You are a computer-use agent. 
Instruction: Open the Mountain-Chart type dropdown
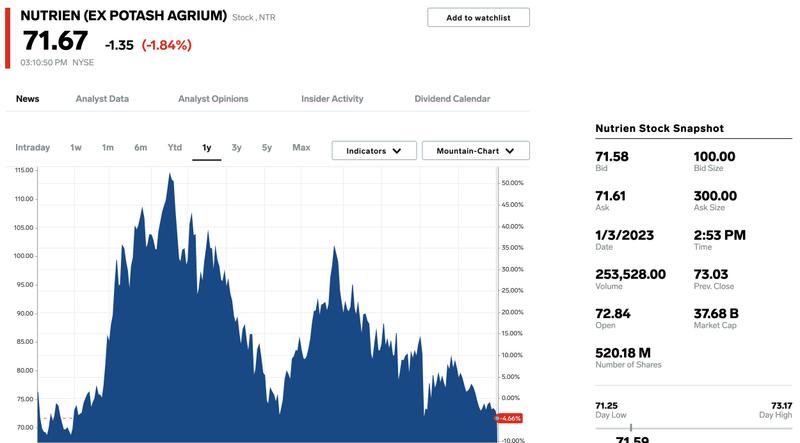click(x=476, y=151)
